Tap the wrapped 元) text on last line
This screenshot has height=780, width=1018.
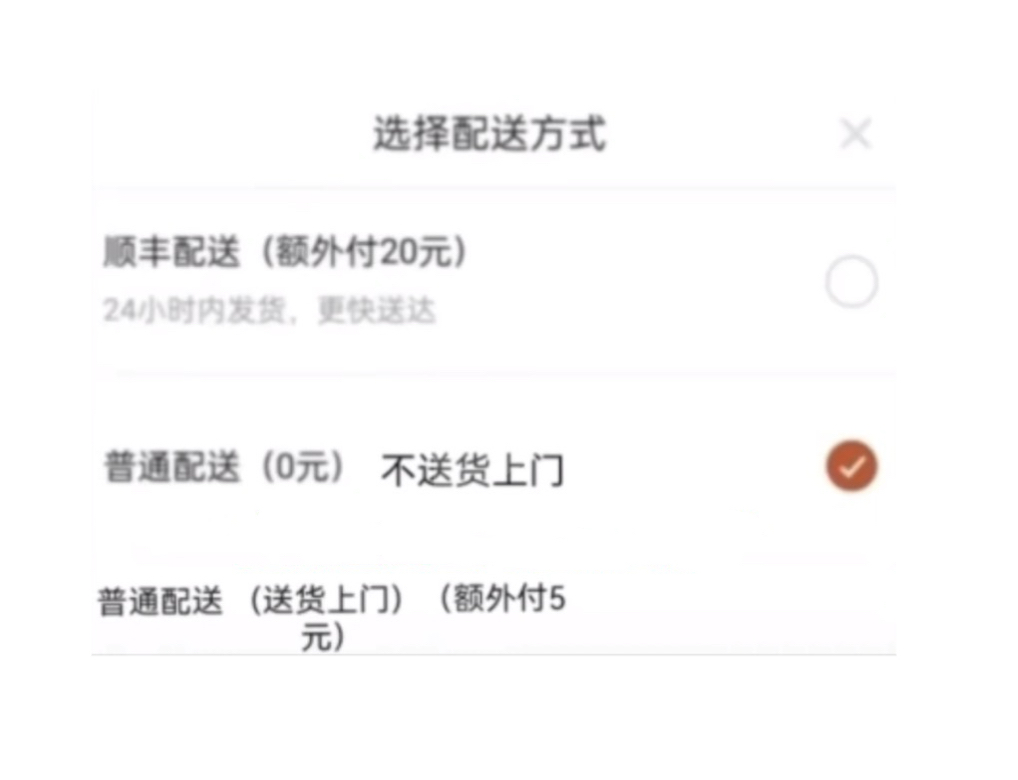(323, 637)
